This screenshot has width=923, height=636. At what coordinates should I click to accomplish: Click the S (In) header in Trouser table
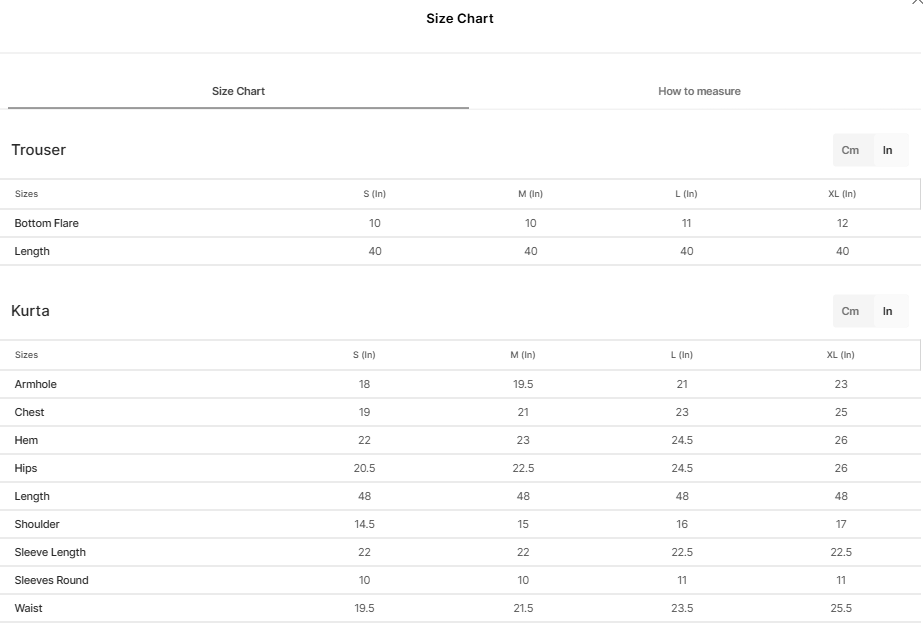click(x=375, y=194)
